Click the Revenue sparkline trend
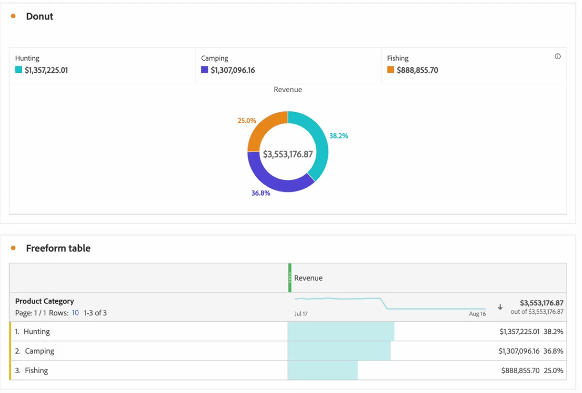Viewport: 582px width, 393px height. click(x=390, y=303)
